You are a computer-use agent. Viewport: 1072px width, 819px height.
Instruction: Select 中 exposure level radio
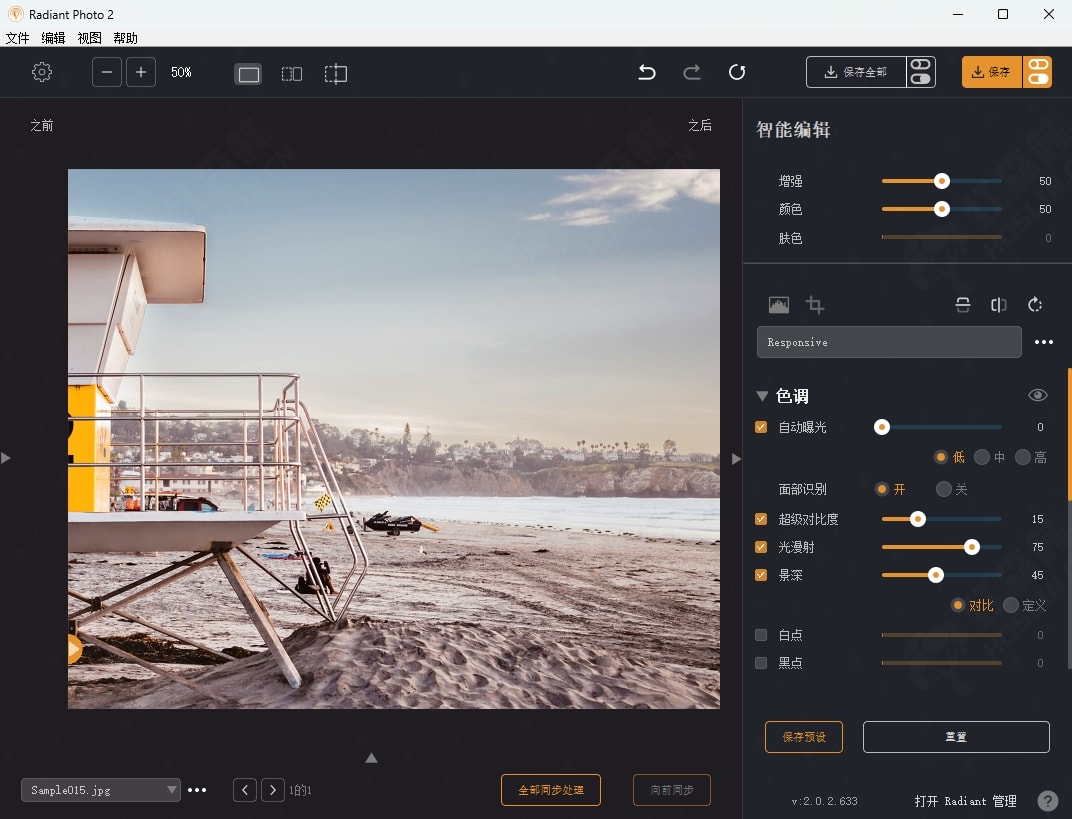pos(982,457)
